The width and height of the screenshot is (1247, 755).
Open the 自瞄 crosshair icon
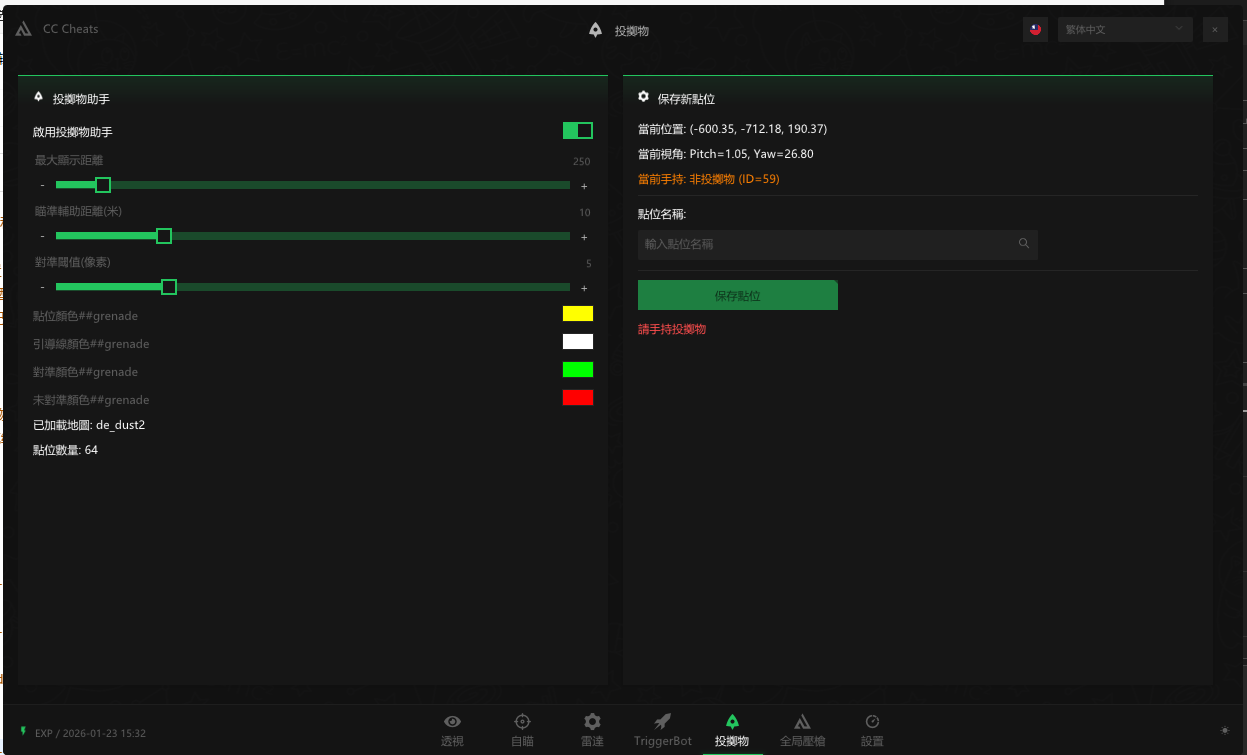[522, 722]
